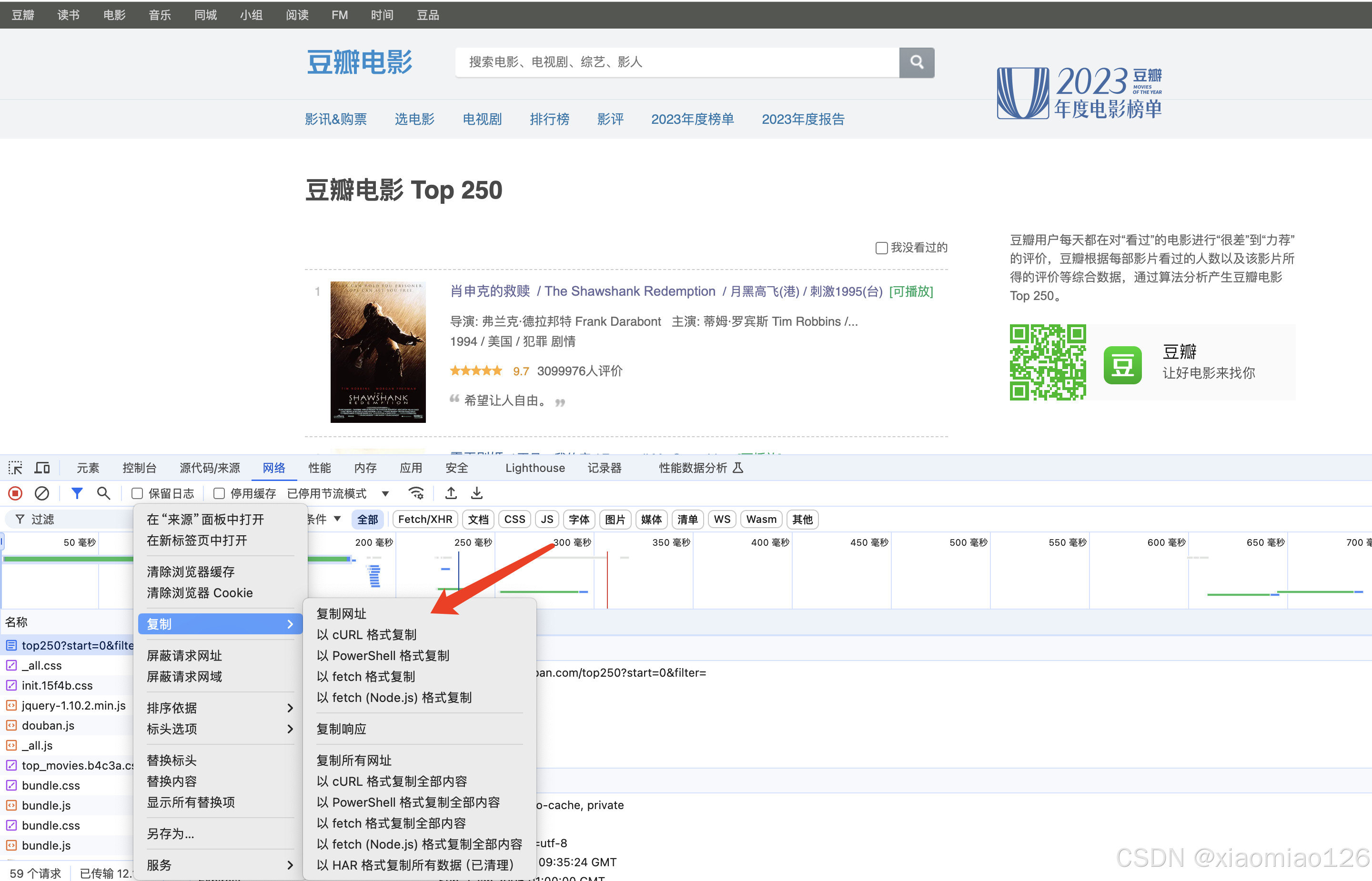Enable the 停用缓存 checkbox
The image size is (1372, 881).
[219, 493]
